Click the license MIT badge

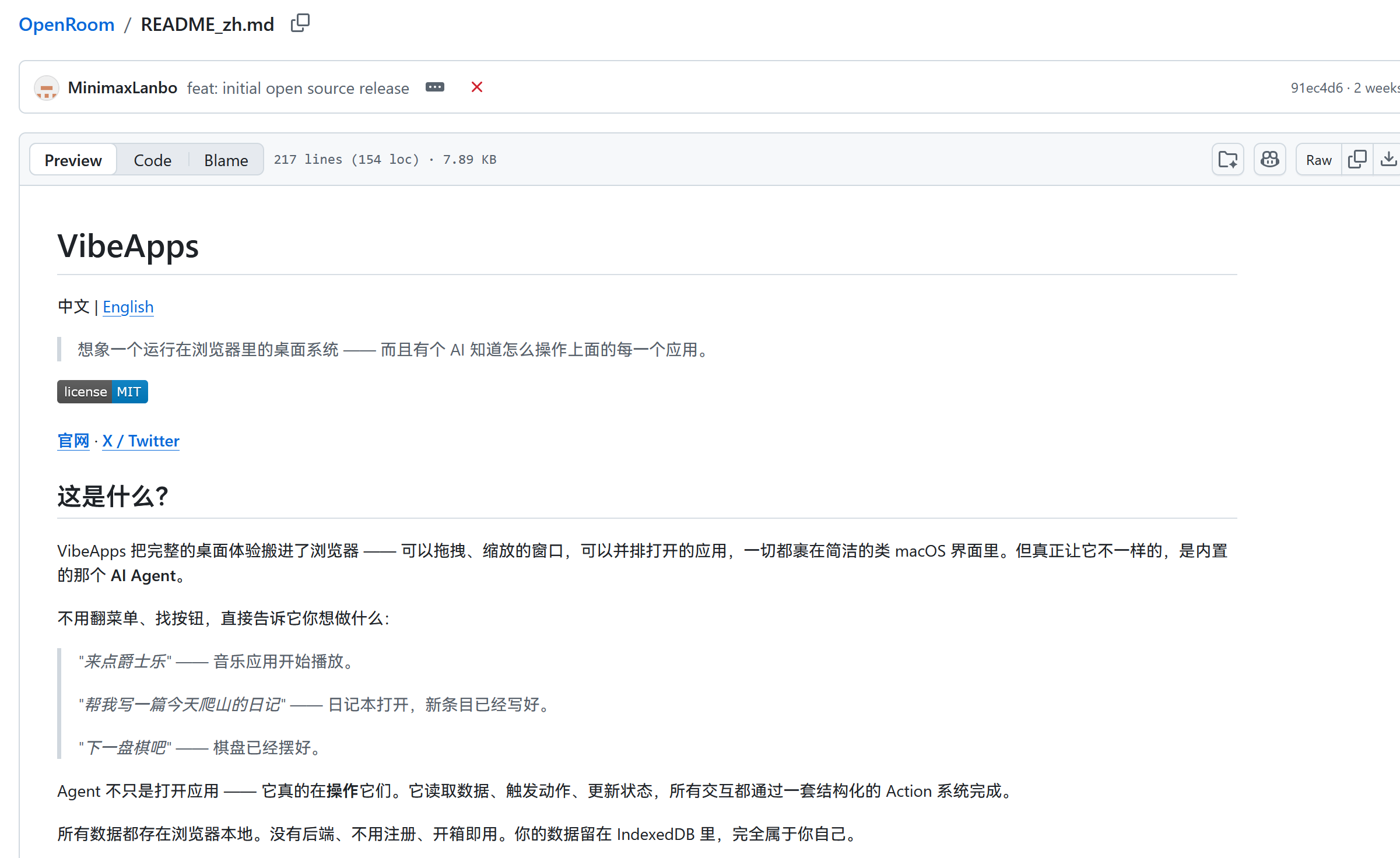[x=102, y=392]
